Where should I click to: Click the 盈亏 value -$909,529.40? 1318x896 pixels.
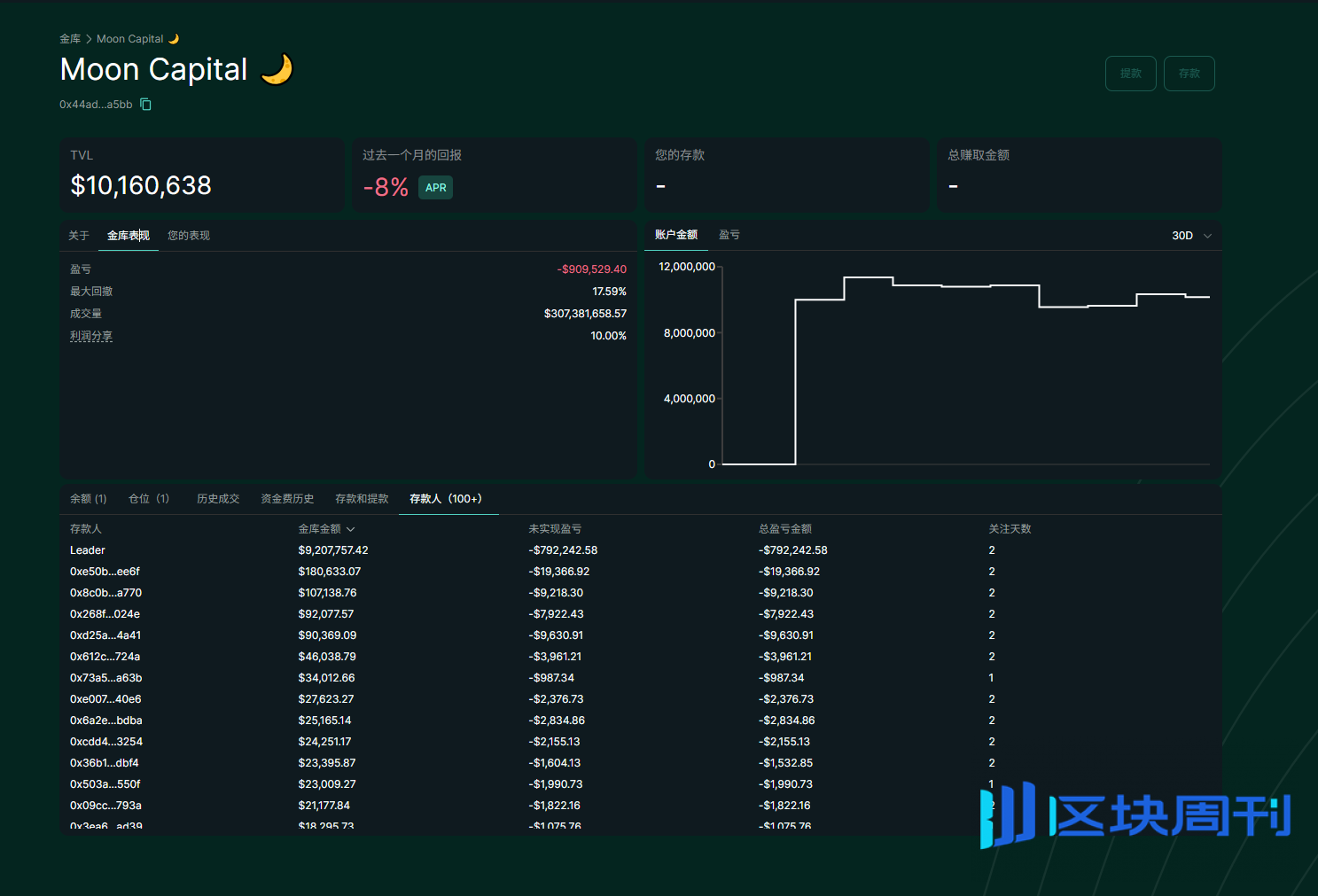[x=592, y=269]
